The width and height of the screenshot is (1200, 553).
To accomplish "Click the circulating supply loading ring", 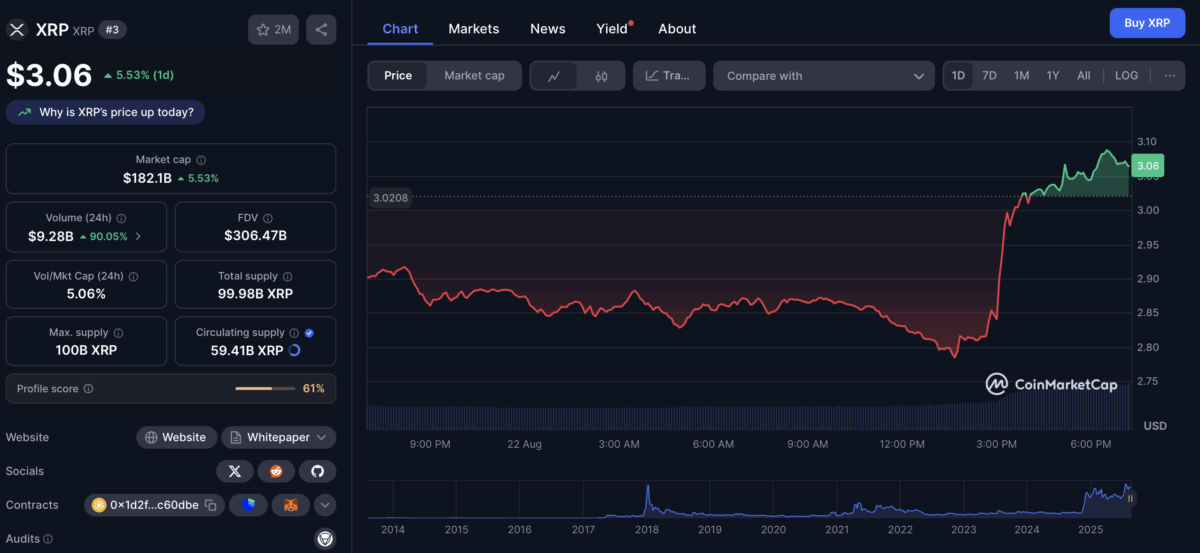I will [294, 351].
